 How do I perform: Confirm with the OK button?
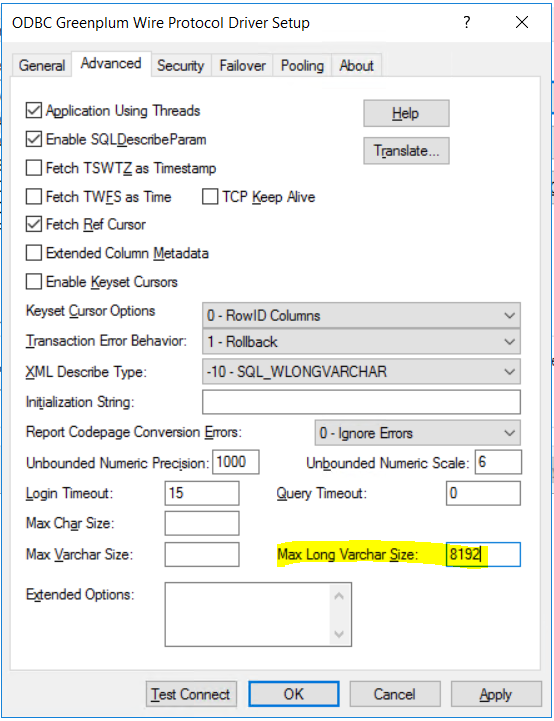tap(294, 694)
